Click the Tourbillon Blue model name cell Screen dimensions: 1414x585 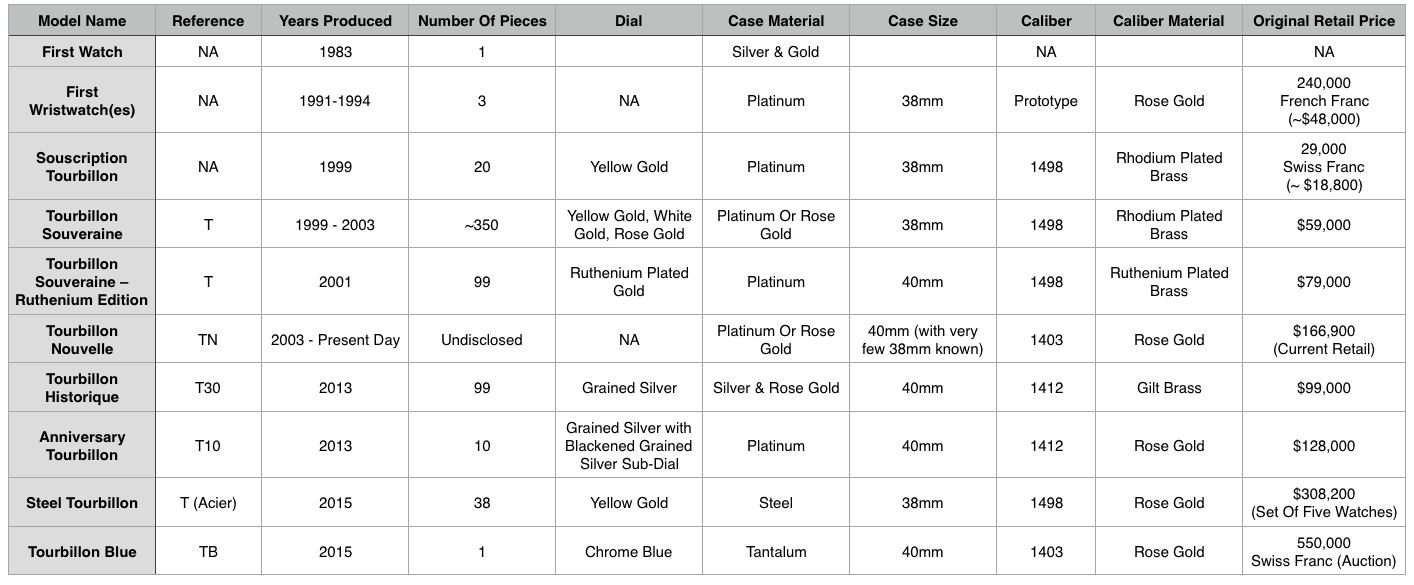click(82, 552)
